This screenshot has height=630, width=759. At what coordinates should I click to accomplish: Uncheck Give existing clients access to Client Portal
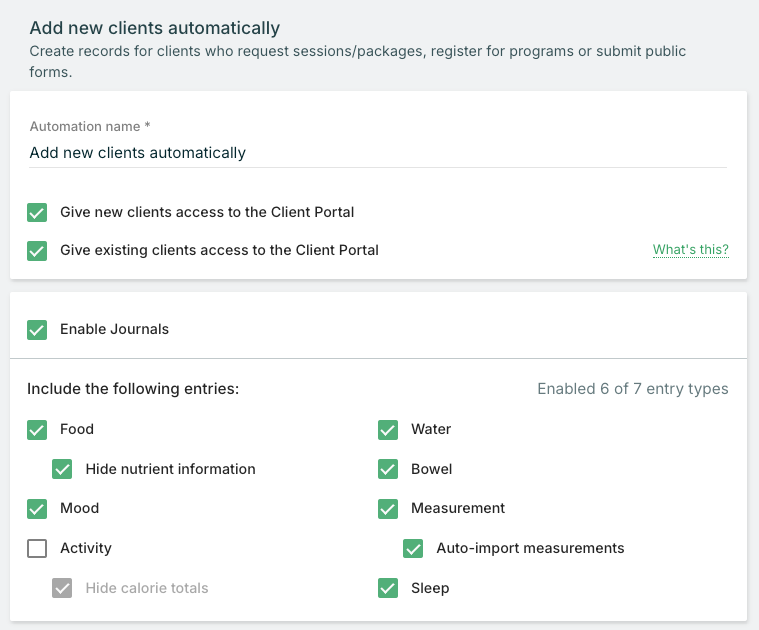(x=37, y=251)
